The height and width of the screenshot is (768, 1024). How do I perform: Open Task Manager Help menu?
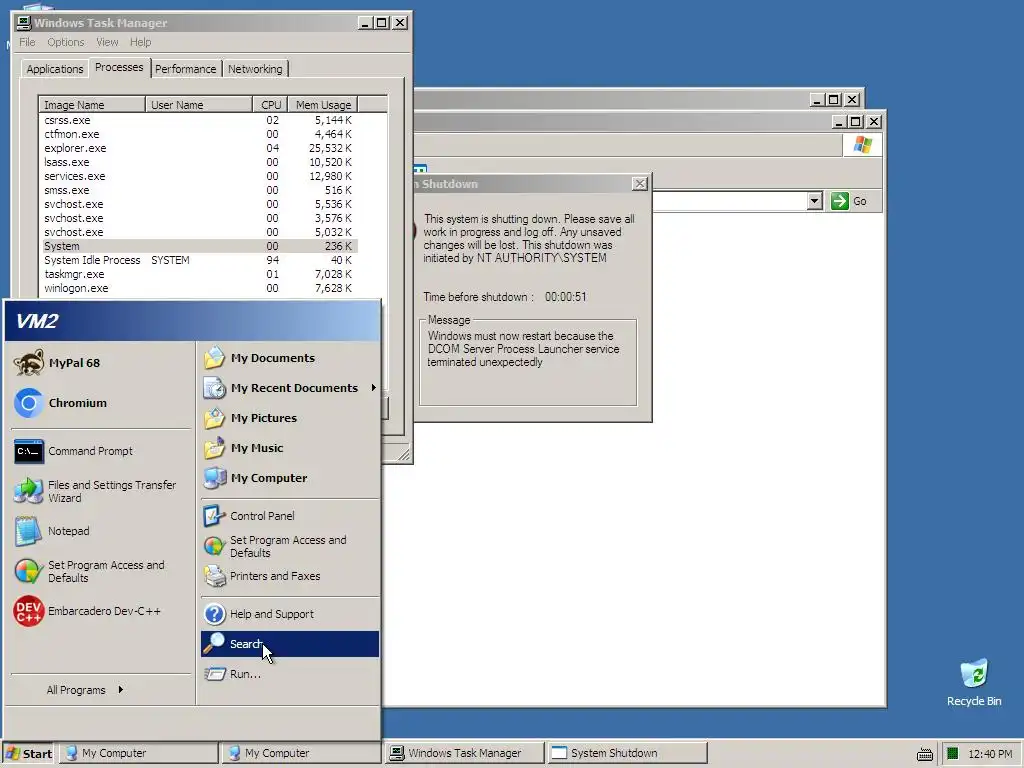click(x=140, y=42)
